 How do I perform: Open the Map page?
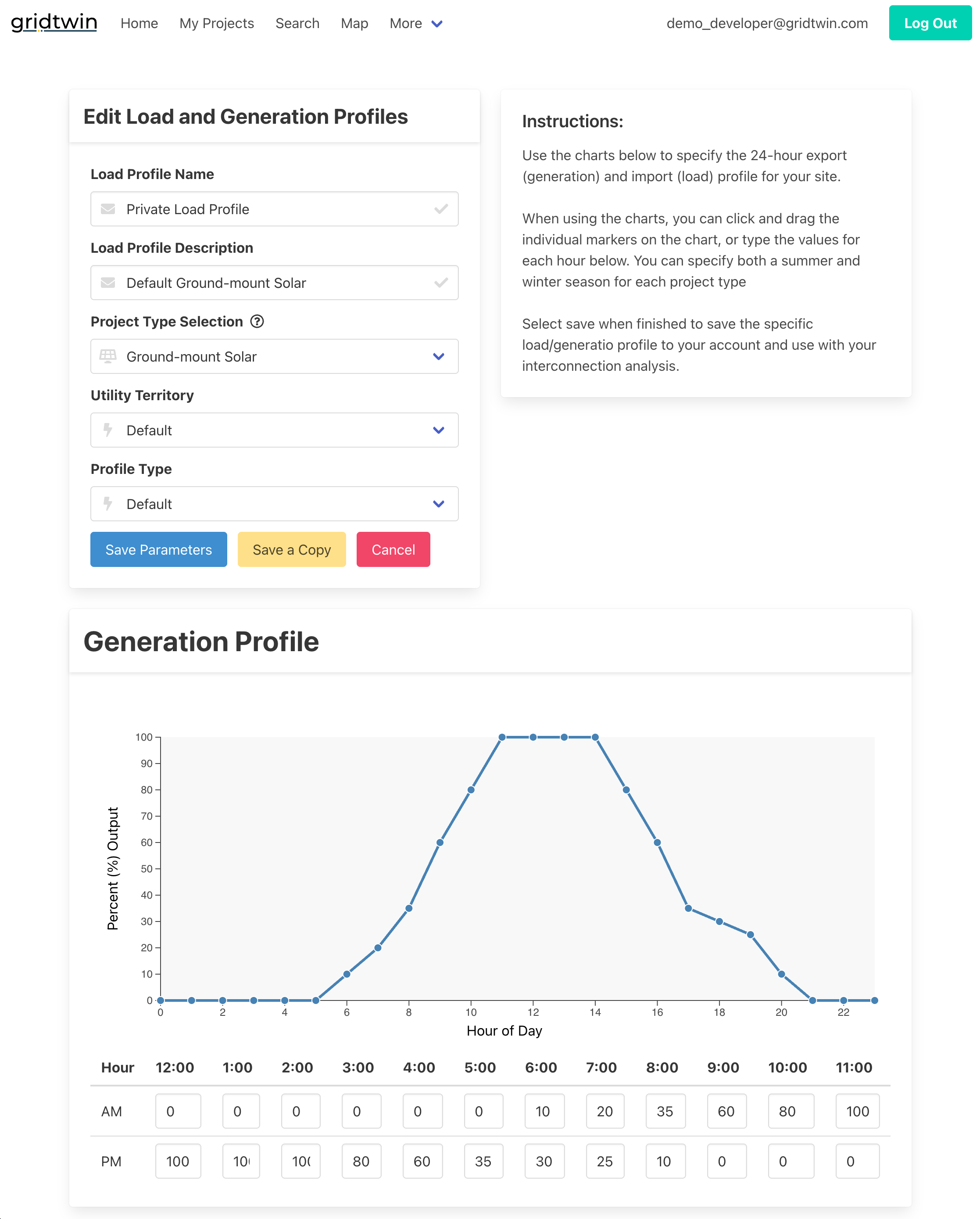click(x=354, y=23)
